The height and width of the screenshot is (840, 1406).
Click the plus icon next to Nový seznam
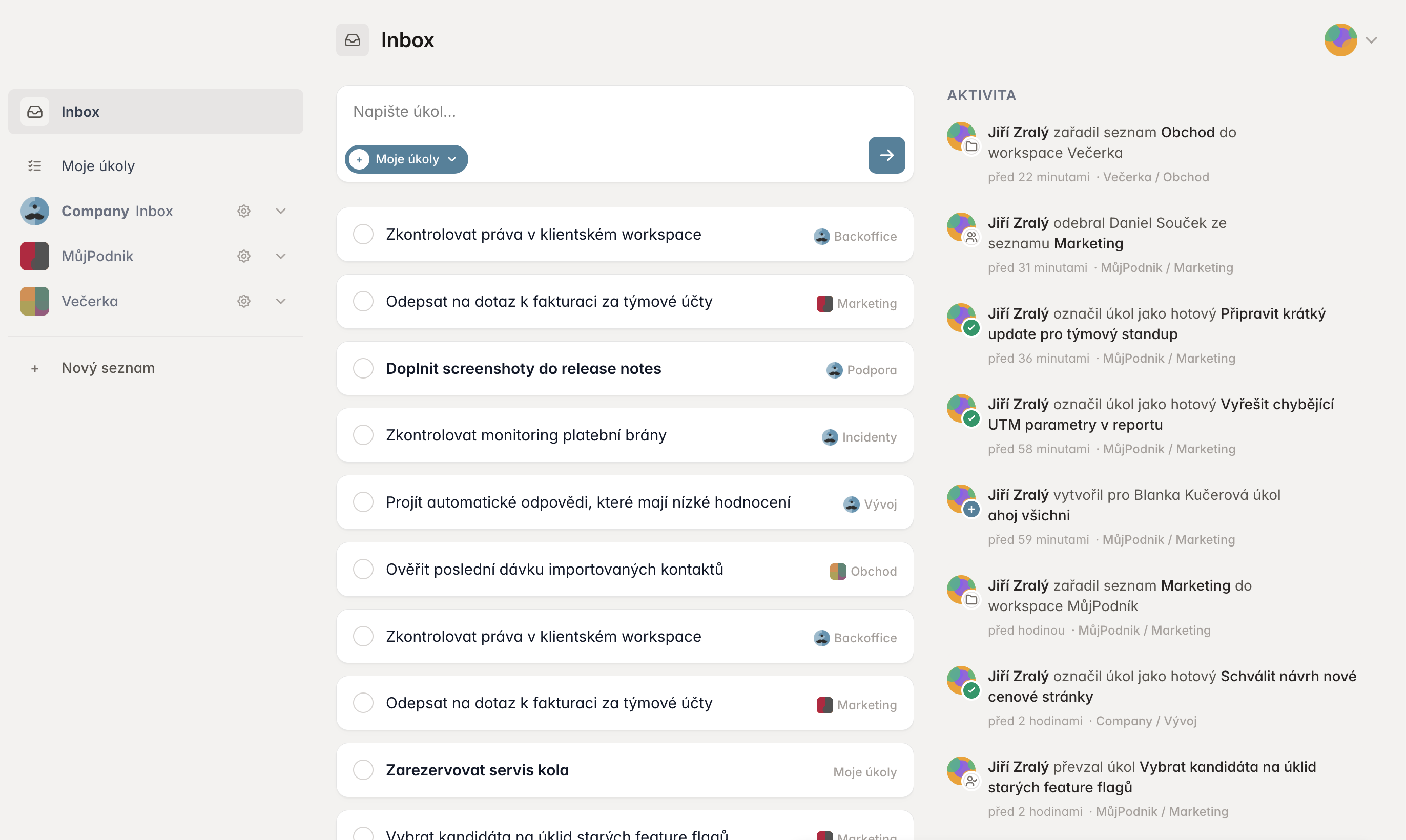[x=35, y=368]
